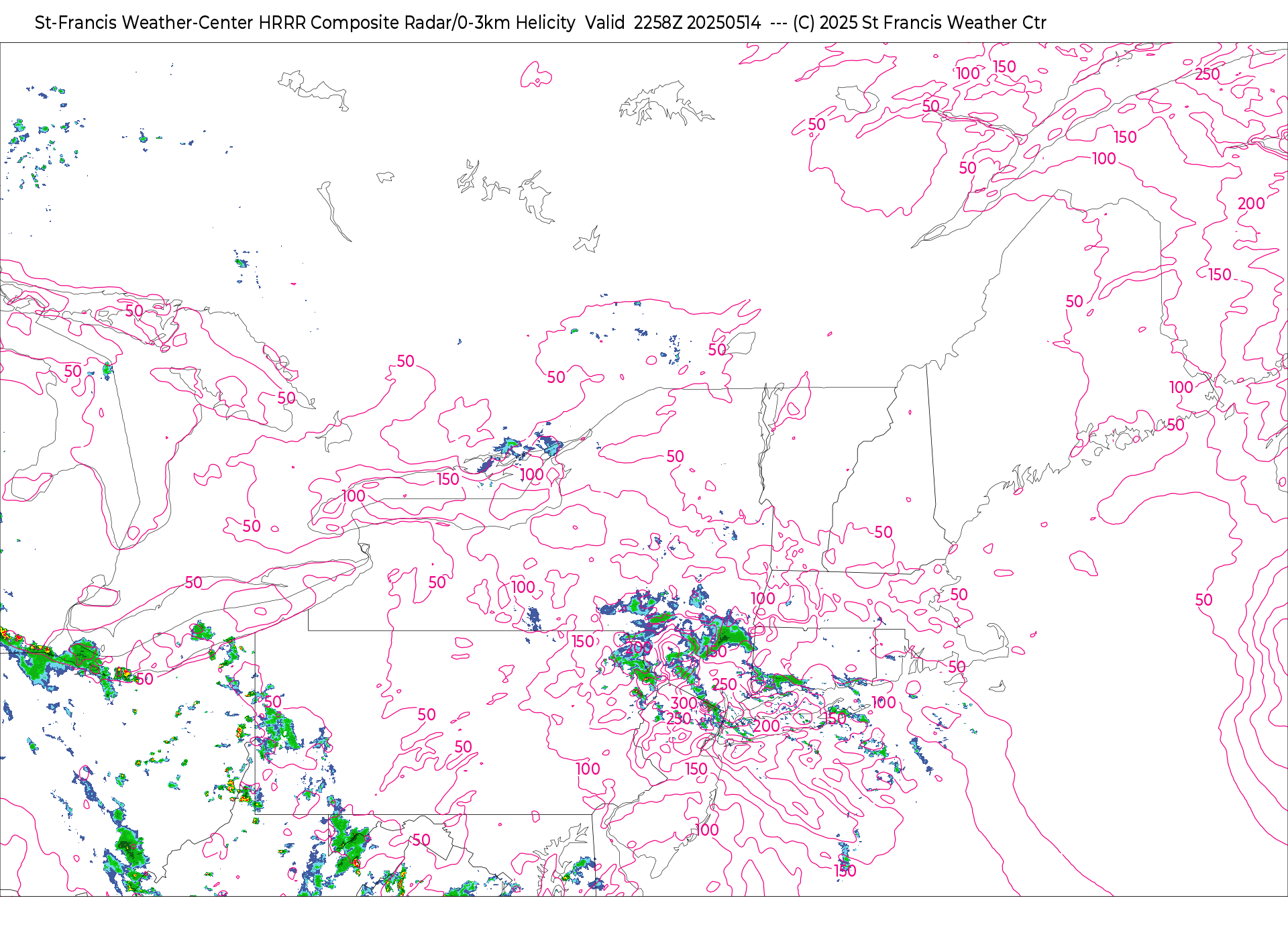Screen dimensions: 1288x939
Task: Click the "St-Francis Weather-Center" name in the header
Action: [x=144, y=23]
